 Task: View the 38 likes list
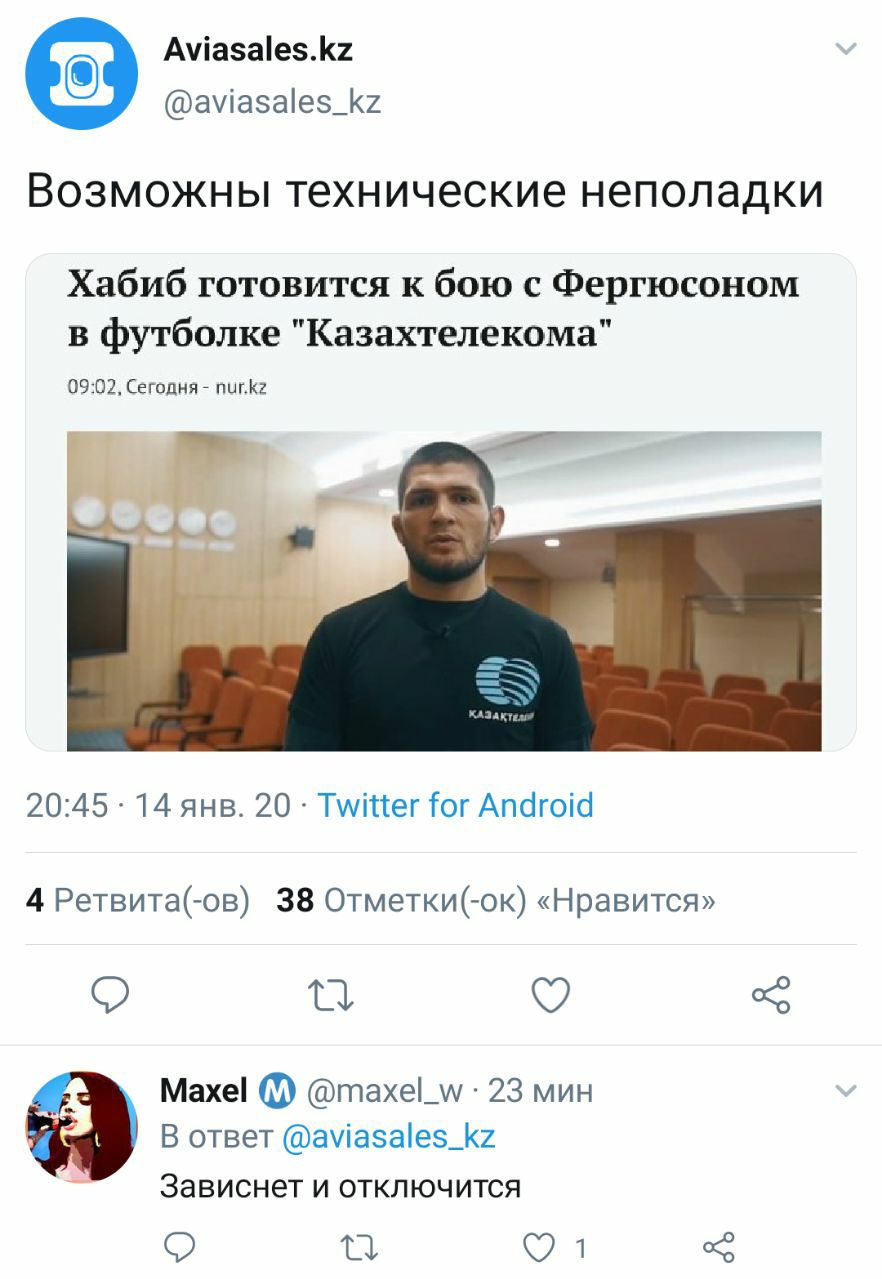496,901
